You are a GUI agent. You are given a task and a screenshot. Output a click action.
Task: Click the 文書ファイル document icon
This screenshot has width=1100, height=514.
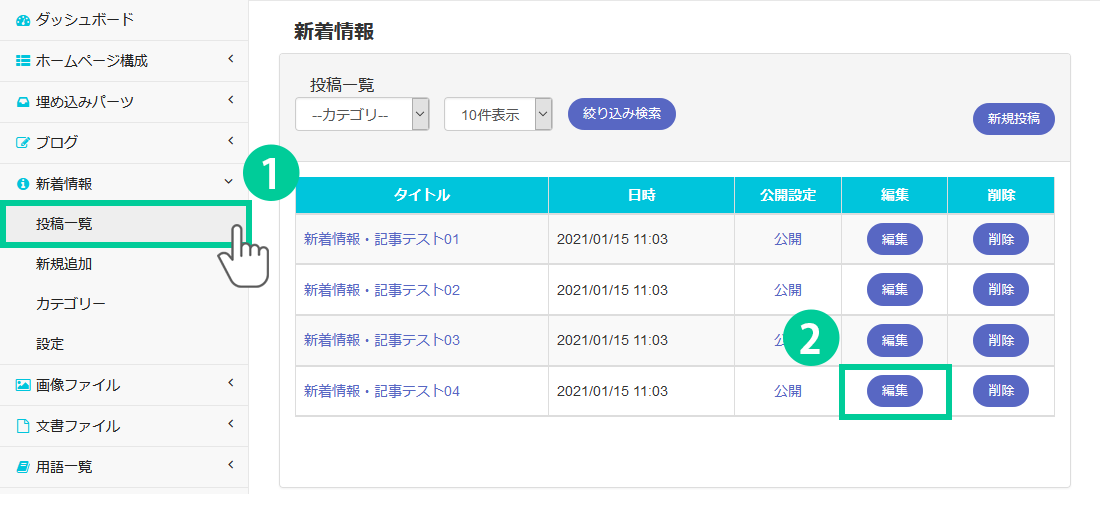pyautogui.click(x=23, y=426)
